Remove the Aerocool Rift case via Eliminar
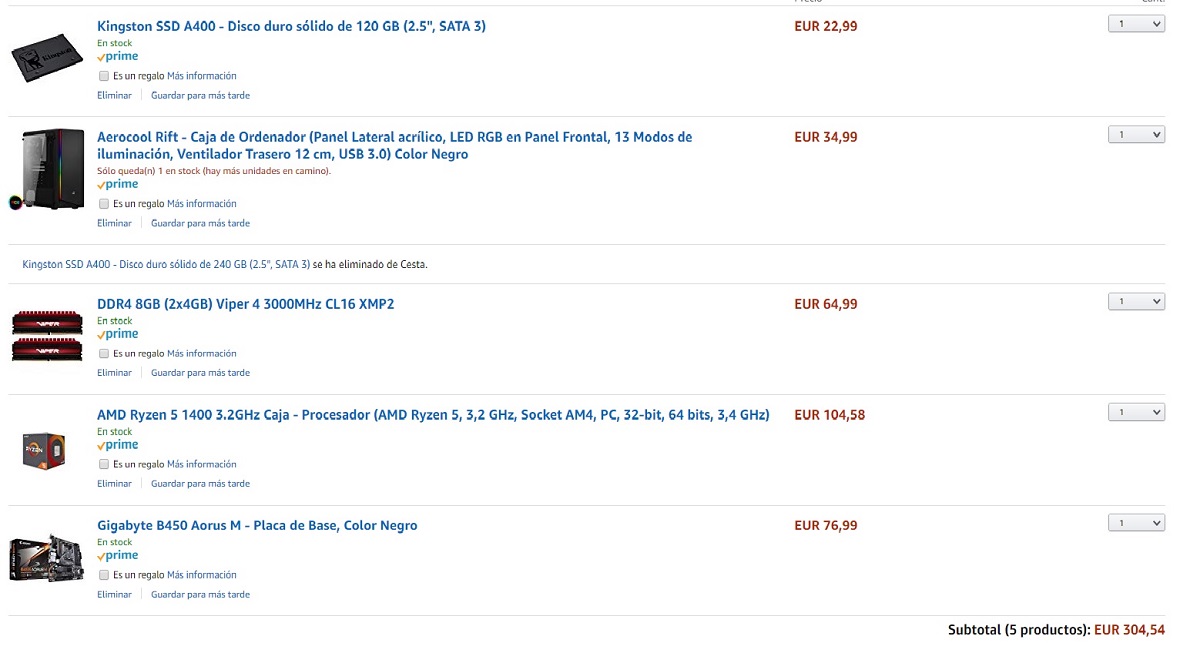1200x653 pixels. coord(114,223)
